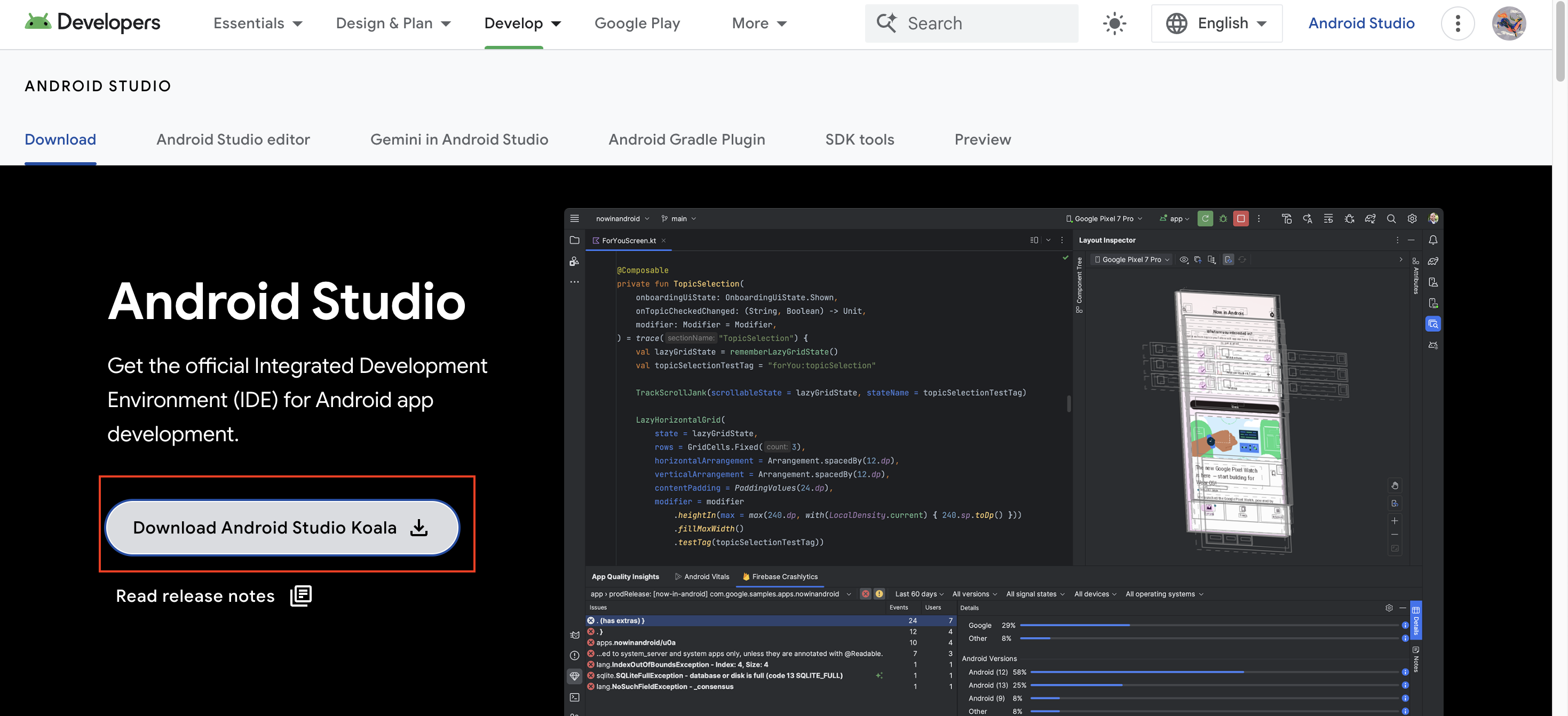The image size is (1568, 716).
Task: Toggle the view options eye icon
Action: [x=1183, y=260]
